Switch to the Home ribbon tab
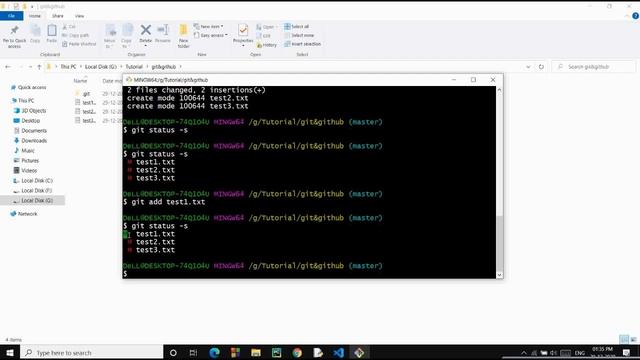The height and width of the screenshot is (360, 640). pyautogui.click(x=35, y=16)
